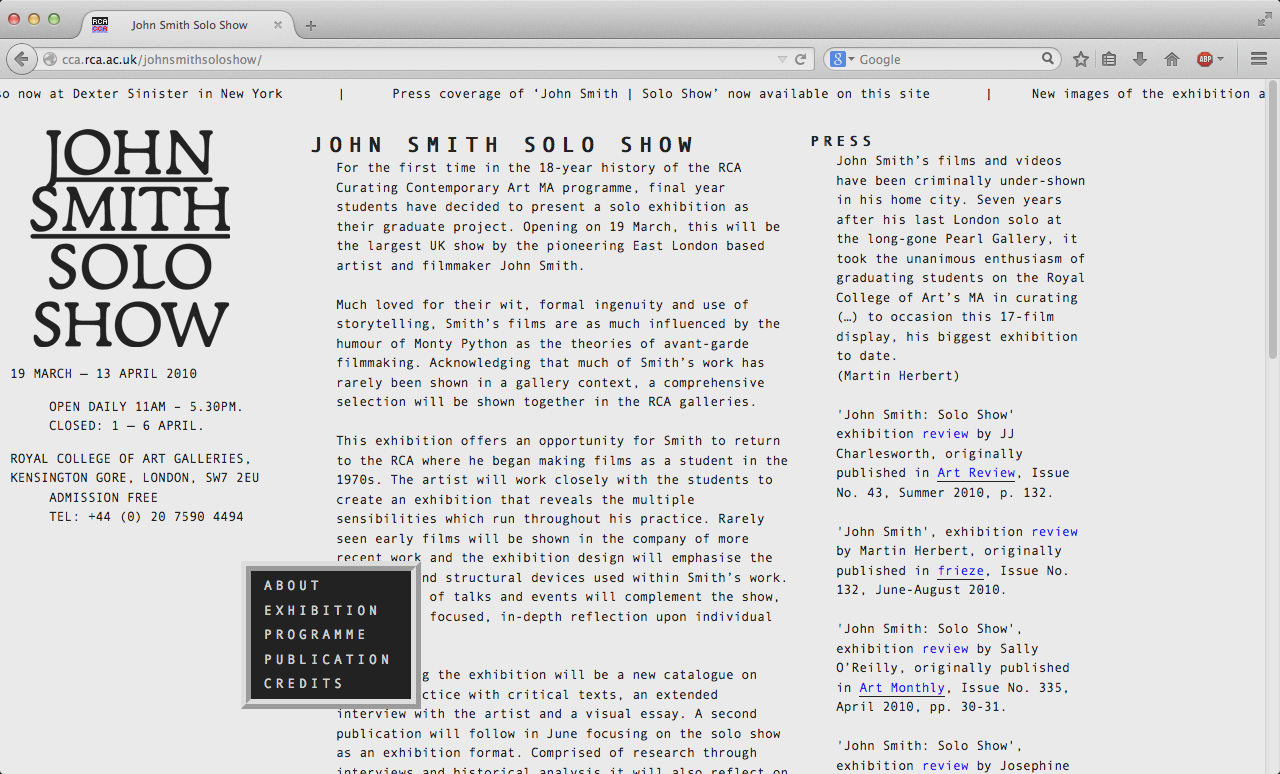The height and width of the screenshot is (774, 1280).
Task: Reload the page with the refresh icon
Action: (800, 59)
